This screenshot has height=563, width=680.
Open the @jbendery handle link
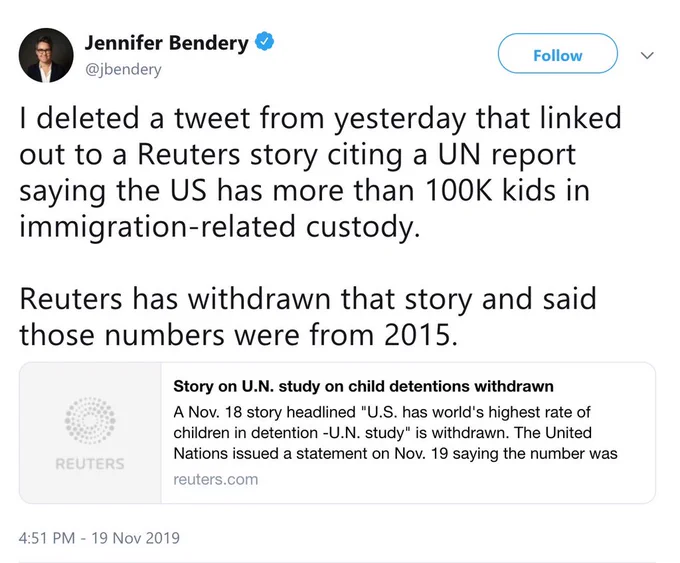(123, 69)
